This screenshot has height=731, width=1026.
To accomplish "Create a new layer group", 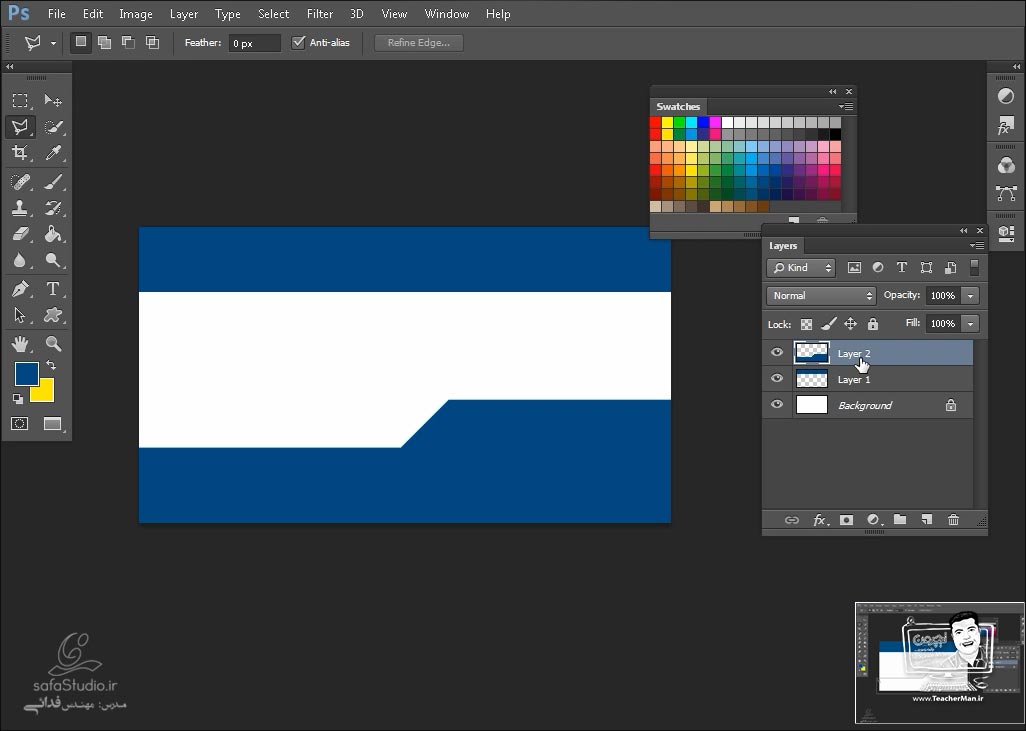I will (900, 520).
